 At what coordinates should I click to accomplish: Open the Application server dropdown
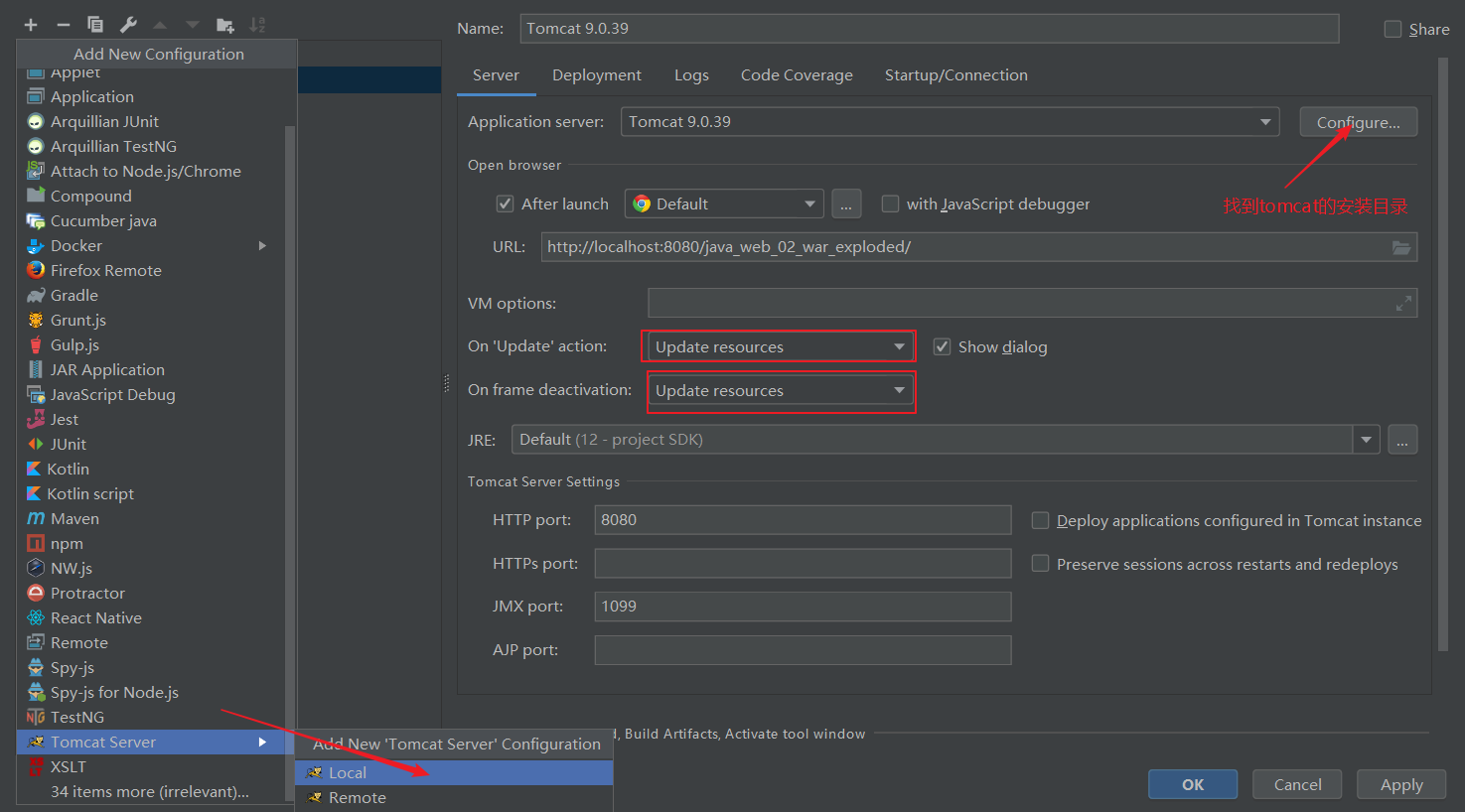(951, 122)
